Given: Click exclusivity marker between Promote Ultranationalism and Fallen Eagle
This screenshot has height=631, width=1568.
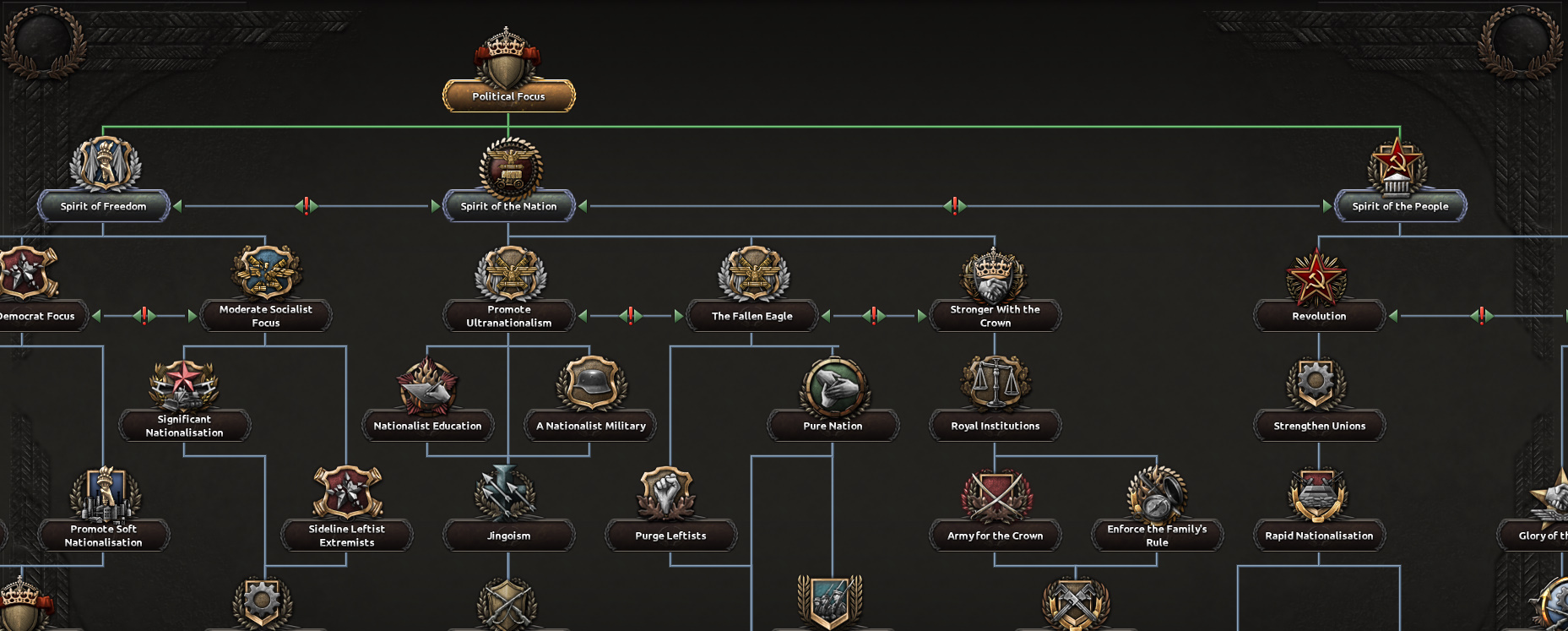Looking at the screenshot, I should [631, 316].
